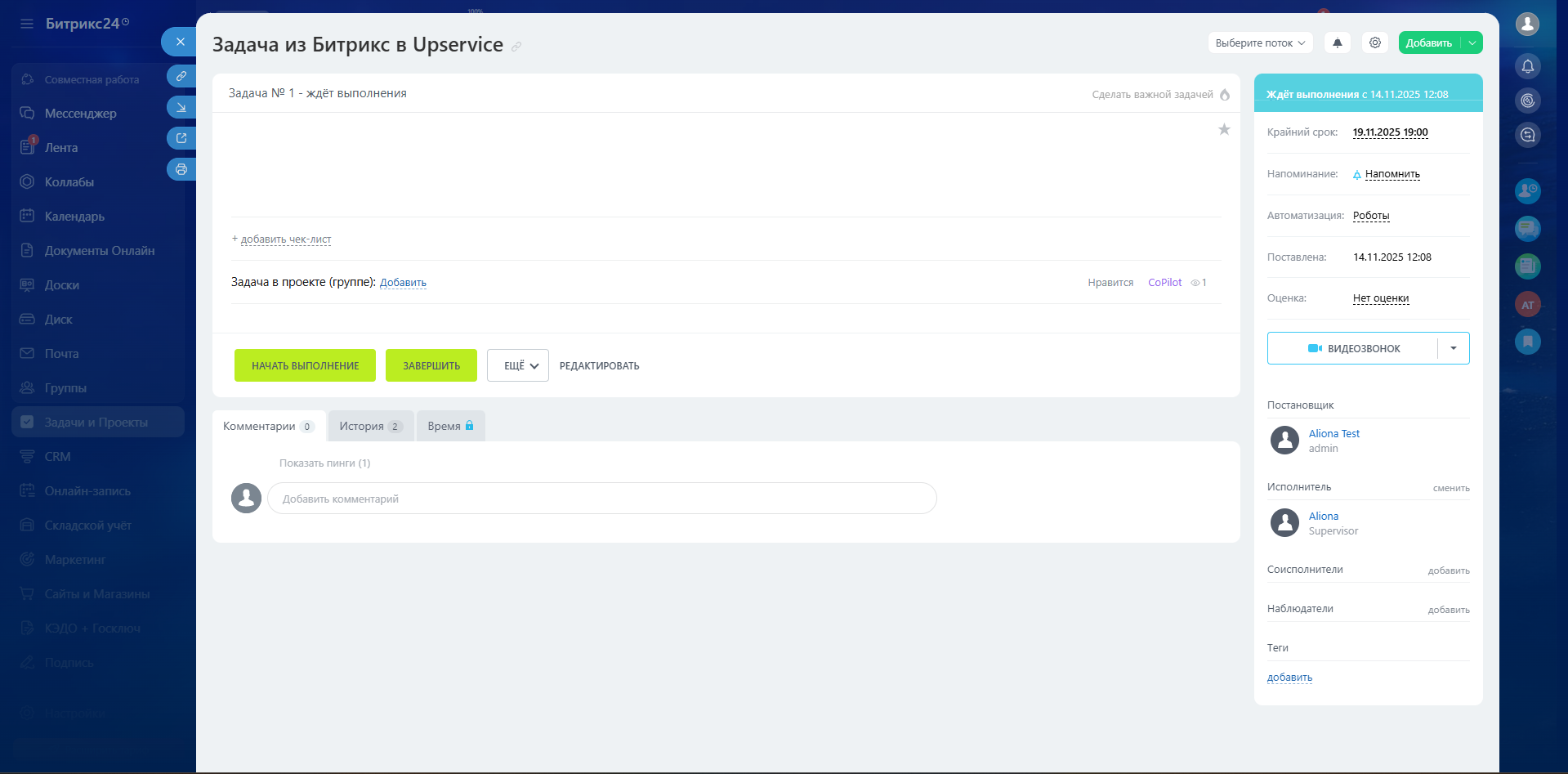
Task: Click the print icon on slider edge
Action: [x=181, y=169]
